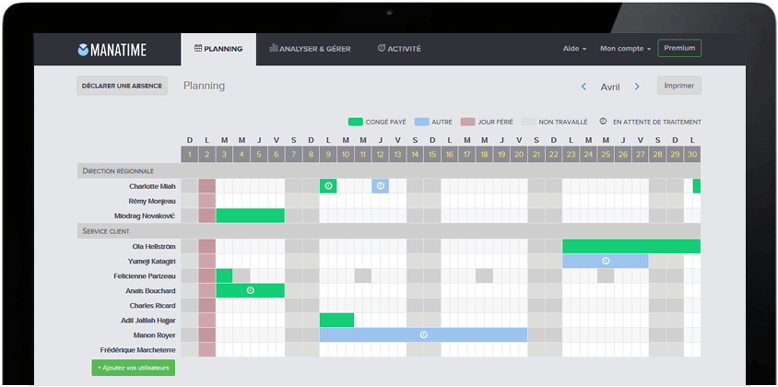Screen dimensions: 778x387
Task: Click the Ajoutez vos utilisateurs button
Action: (x=133, y=368)
